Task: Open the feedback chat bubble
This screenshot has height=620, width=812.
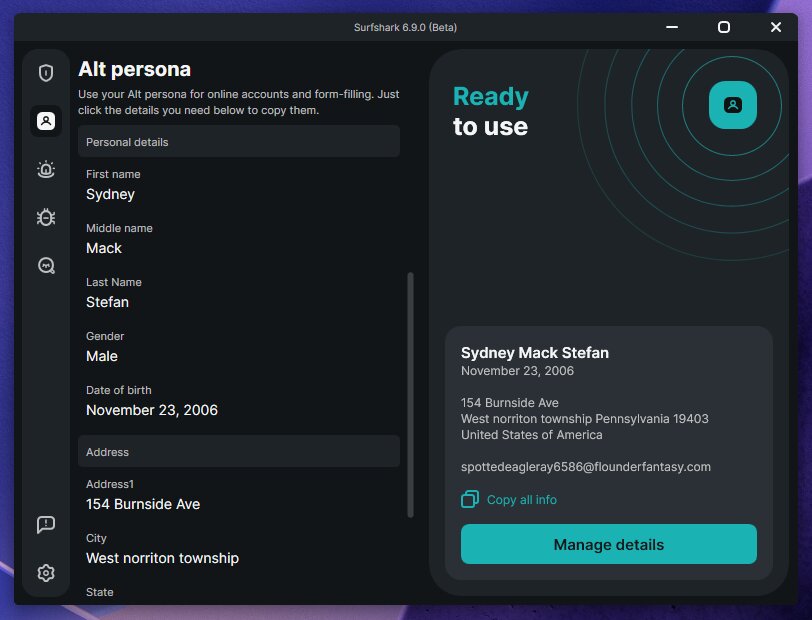Action: tap(45, 524)
